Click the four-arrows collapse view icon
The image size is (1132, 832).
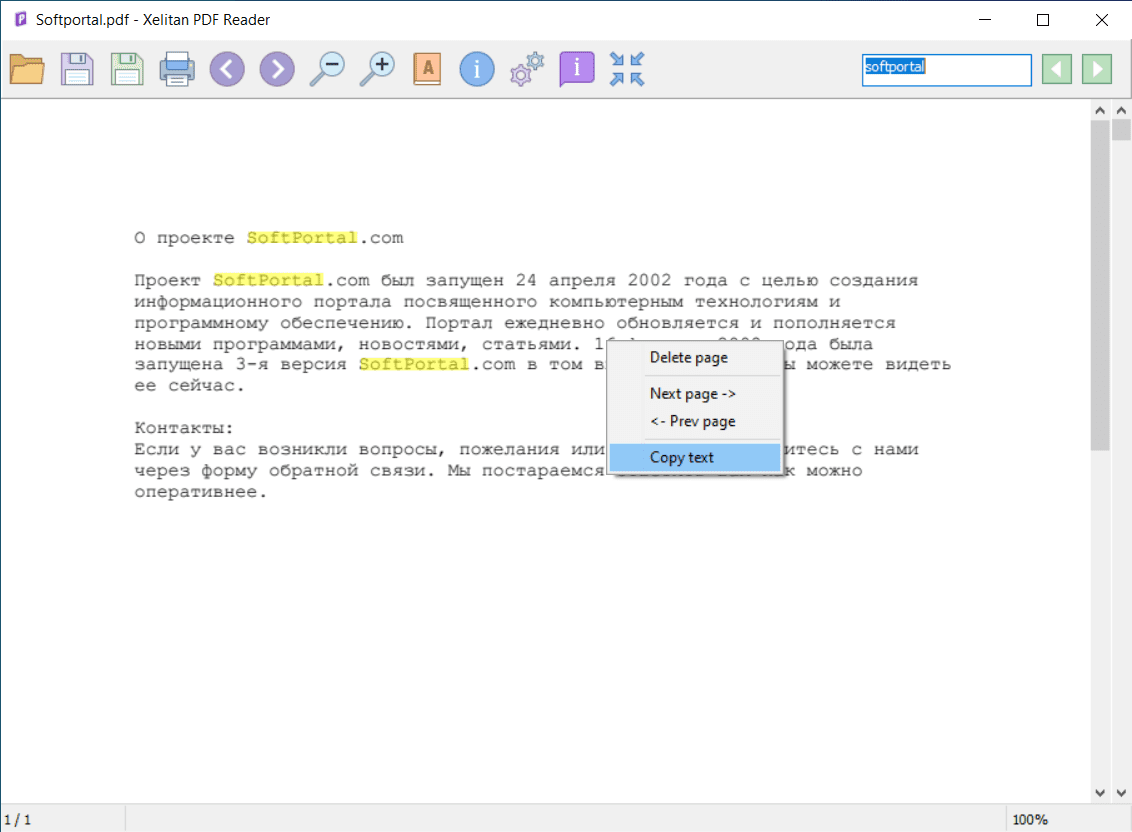pos(627,69)
